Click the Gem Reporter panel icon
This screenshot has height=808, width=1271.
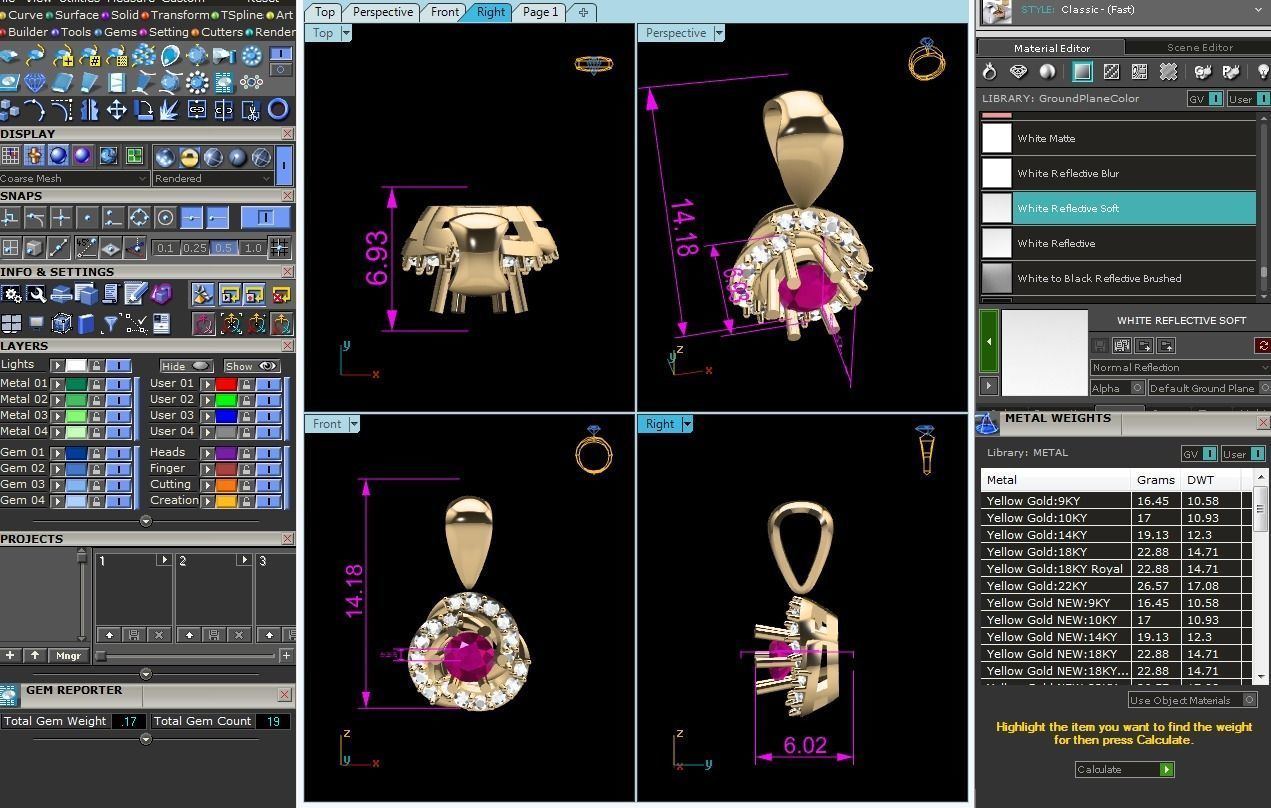(9, 695)
